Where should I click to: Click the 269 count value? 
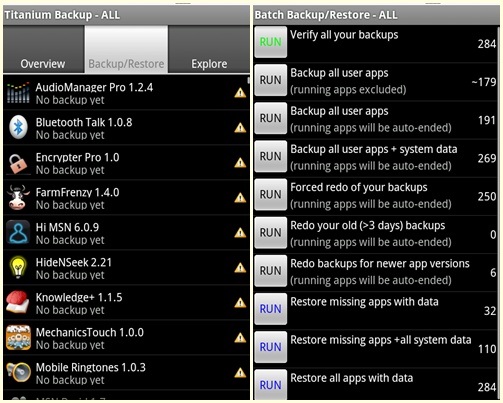point(487,158)
